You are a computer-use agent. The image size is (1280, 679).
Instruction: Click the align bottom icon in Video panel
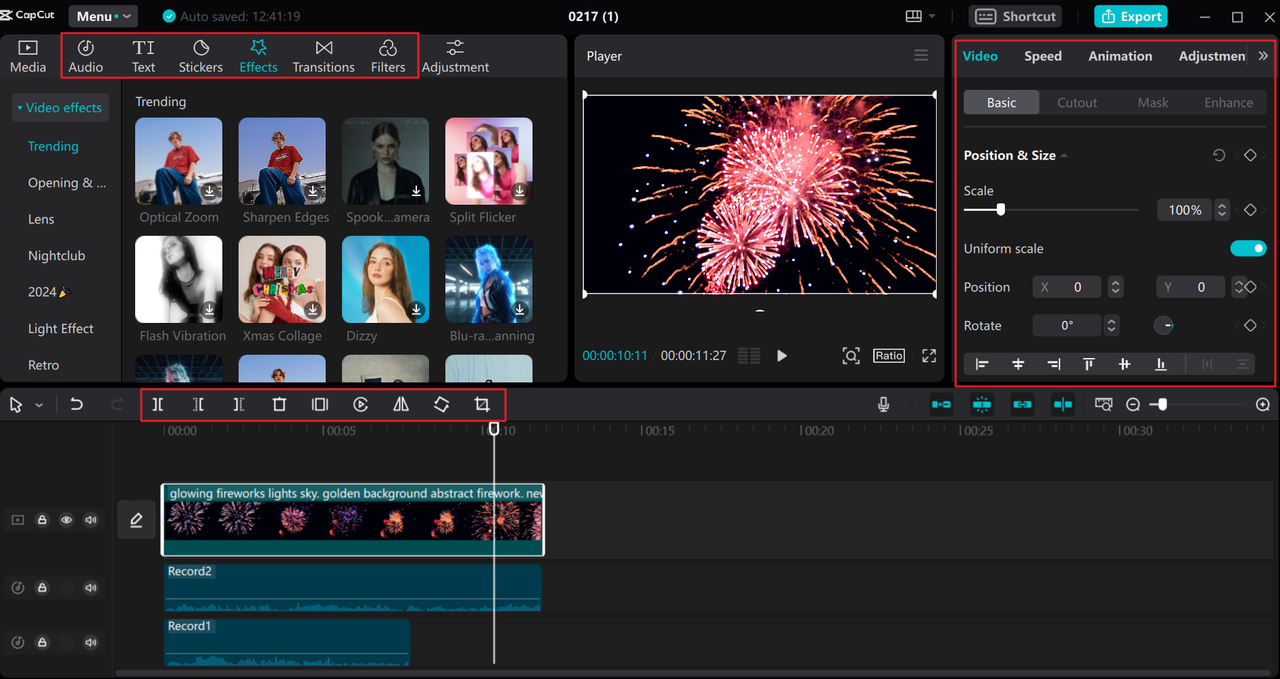tap(1161, 364)
